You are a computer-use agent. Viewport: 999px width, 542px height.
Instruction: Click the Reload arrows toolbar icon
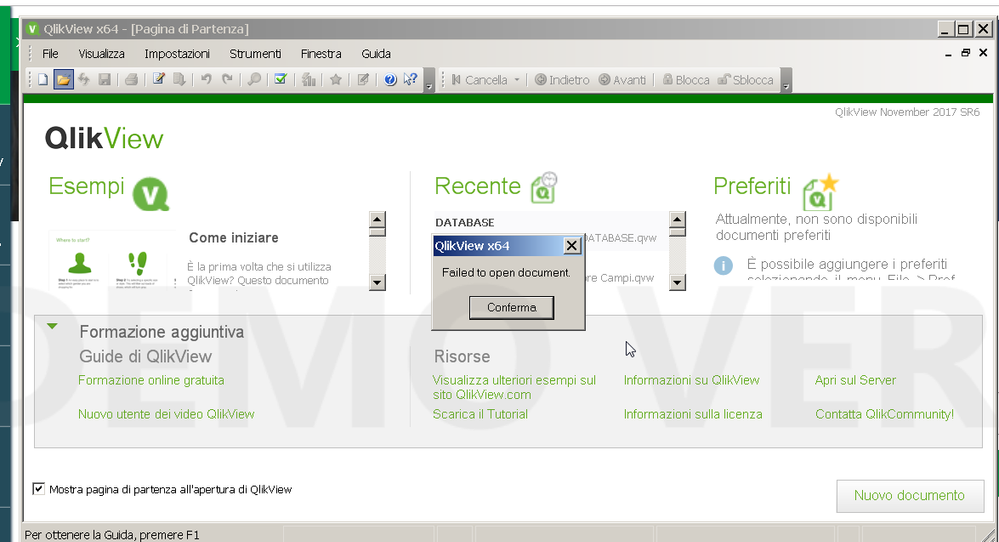pos(84,80)
